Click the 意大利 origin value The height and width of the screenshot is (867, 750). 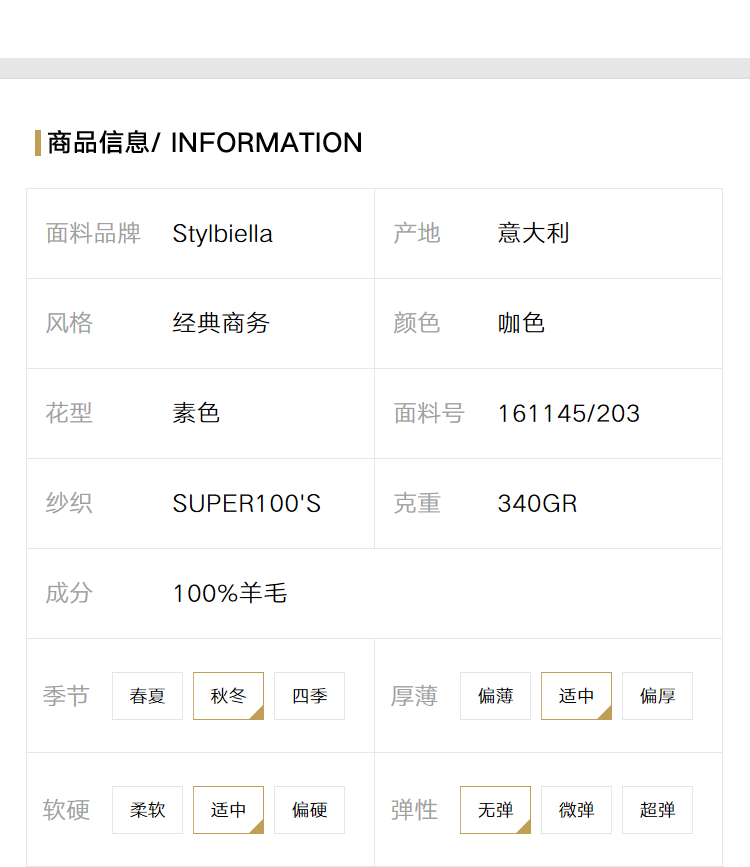[533, 233]
